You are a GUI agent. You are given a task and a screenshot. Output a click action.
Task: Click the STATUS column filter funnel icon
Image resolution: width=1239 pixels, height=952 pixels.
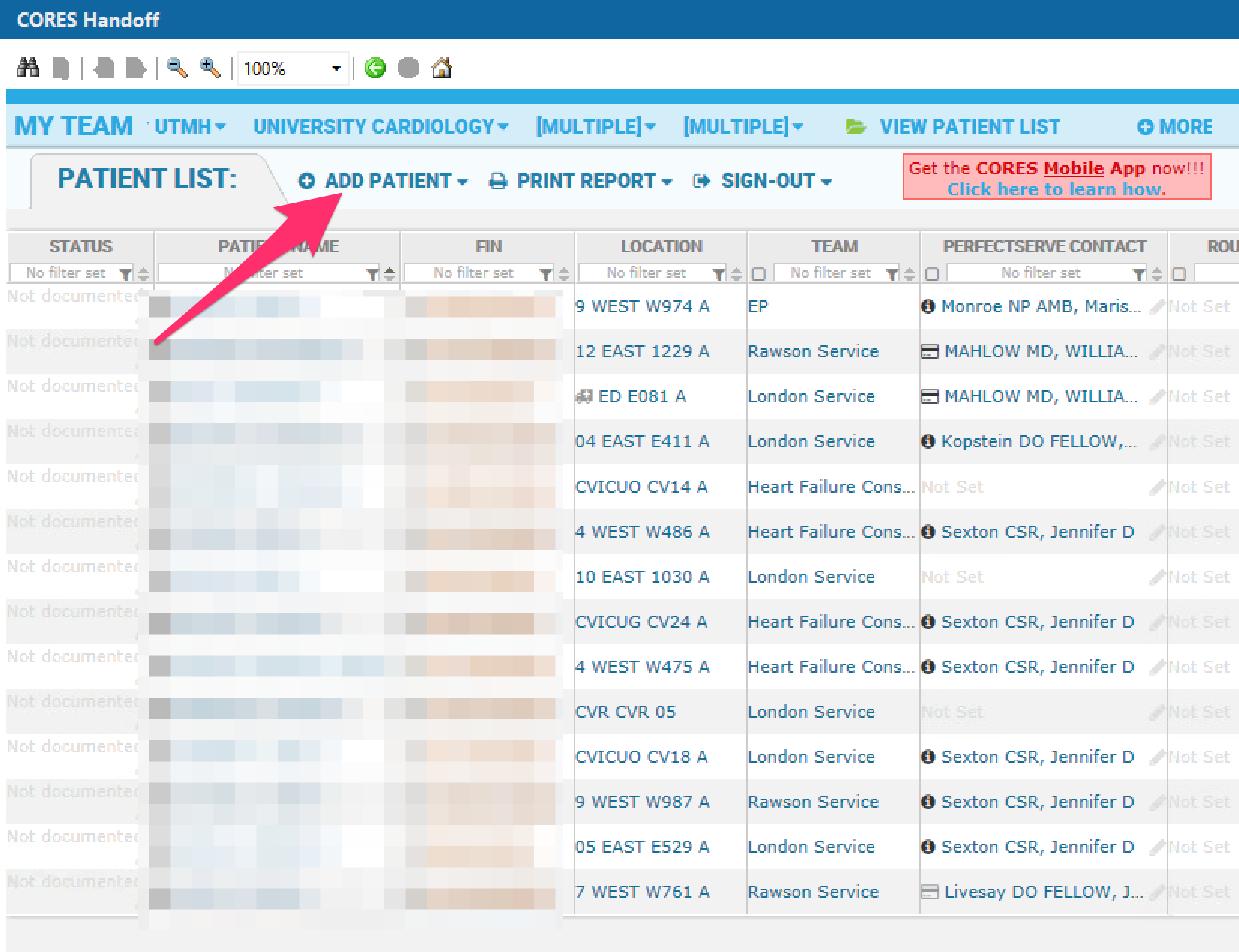(126, 274)
